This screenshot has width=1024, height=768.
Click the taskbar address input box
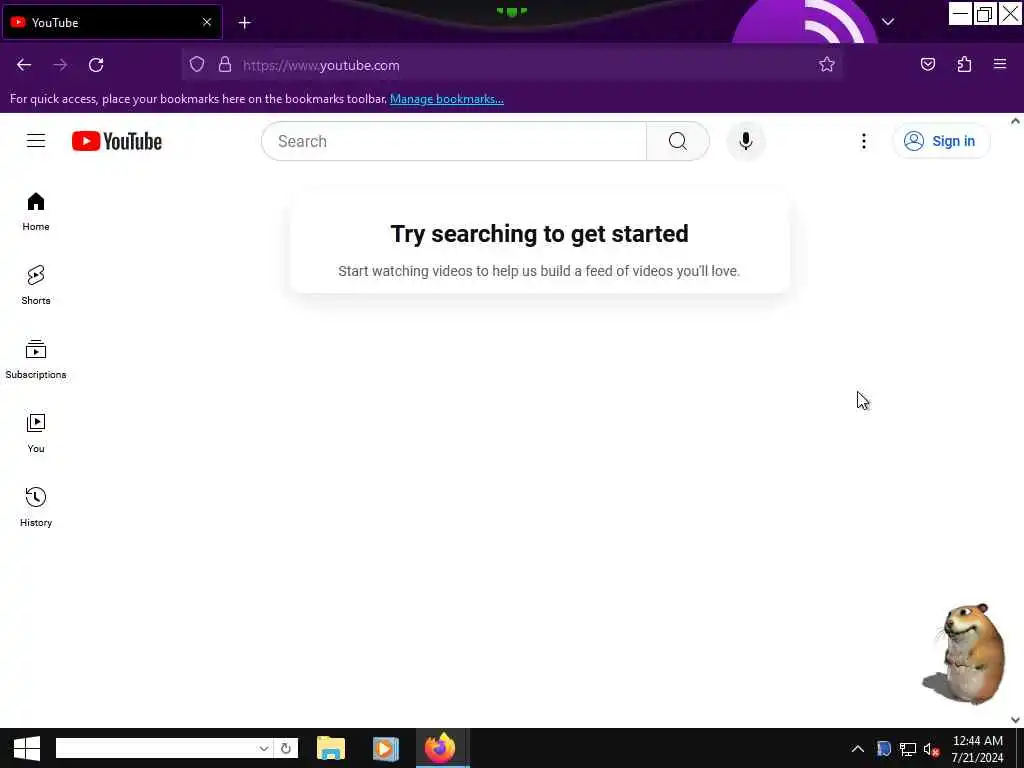tap(155, 748)
